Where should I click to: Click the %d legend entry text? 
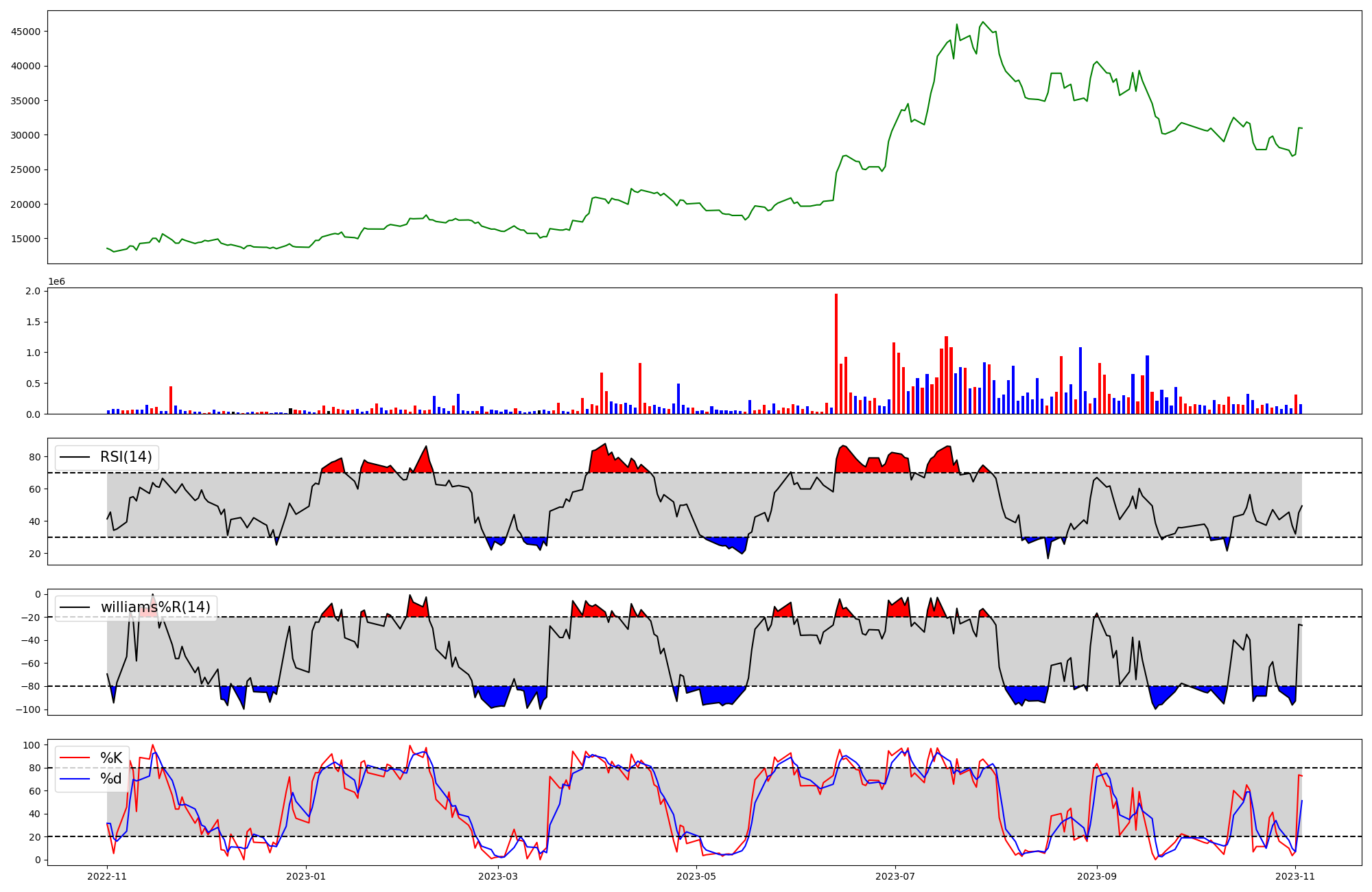111,779
